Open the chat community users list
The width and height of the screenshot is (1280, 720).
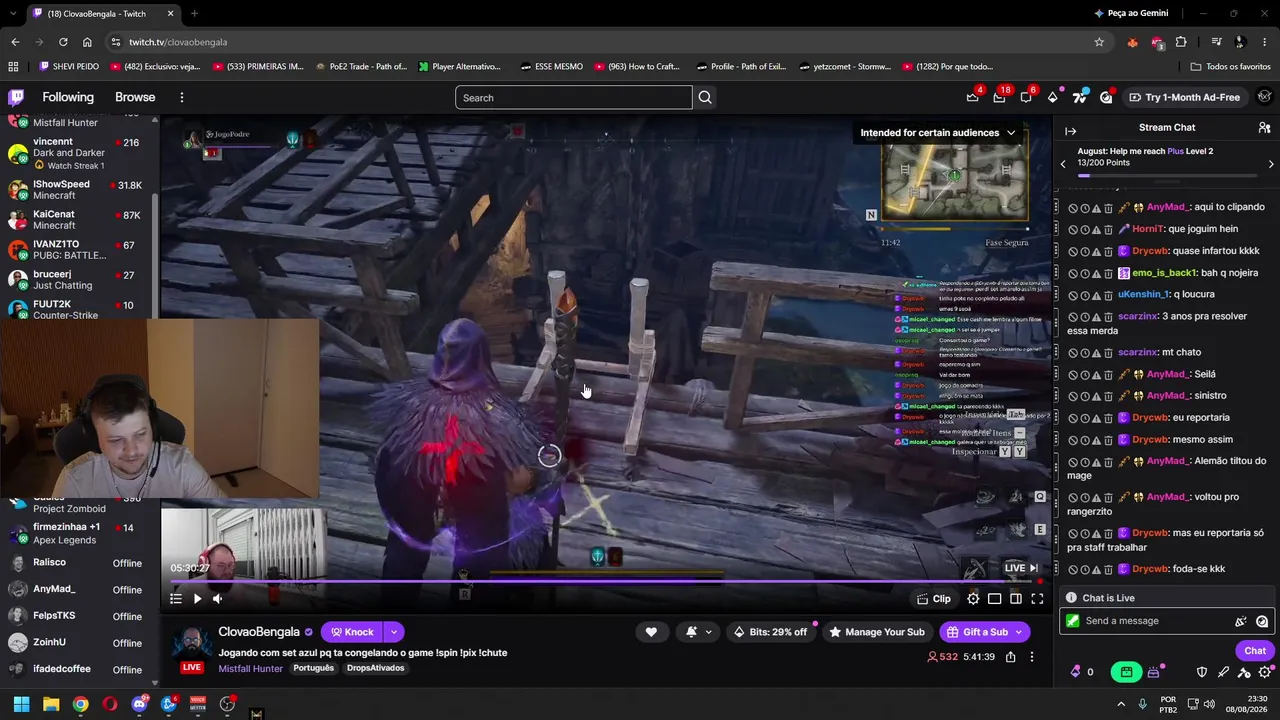click(x=1264, y=128)
